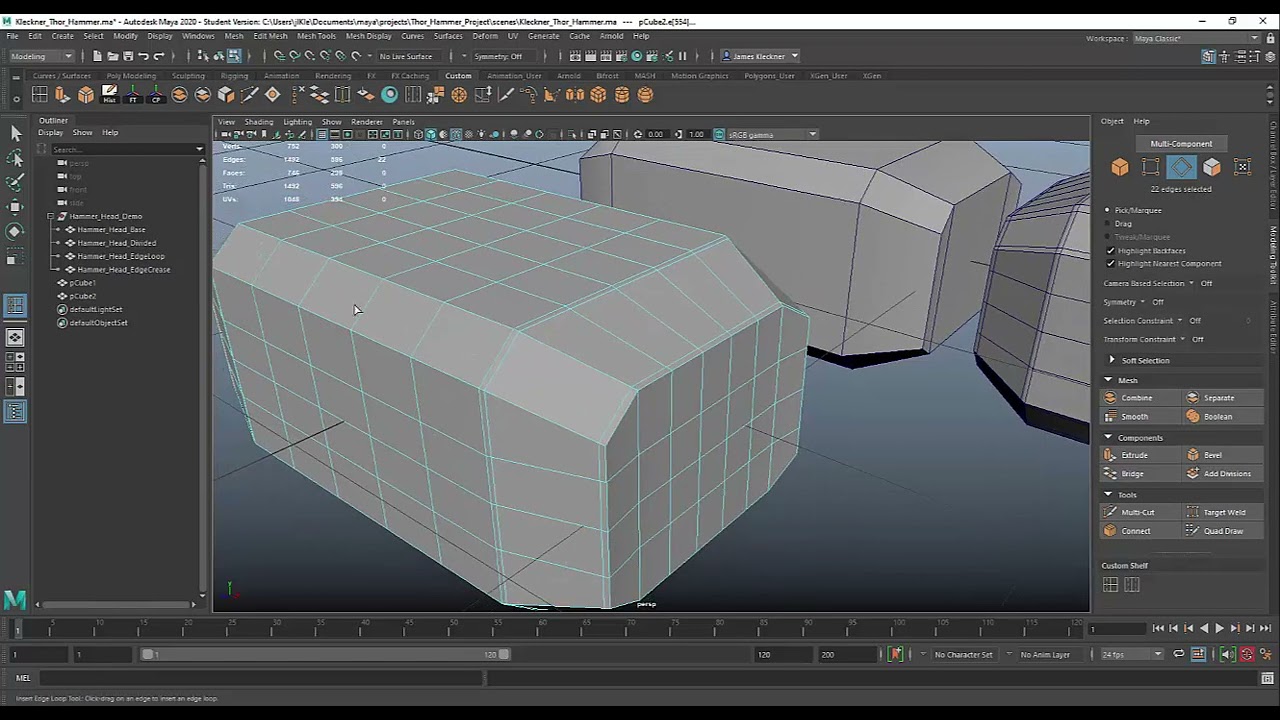Click the Target Weld button

pos(1222,512)
